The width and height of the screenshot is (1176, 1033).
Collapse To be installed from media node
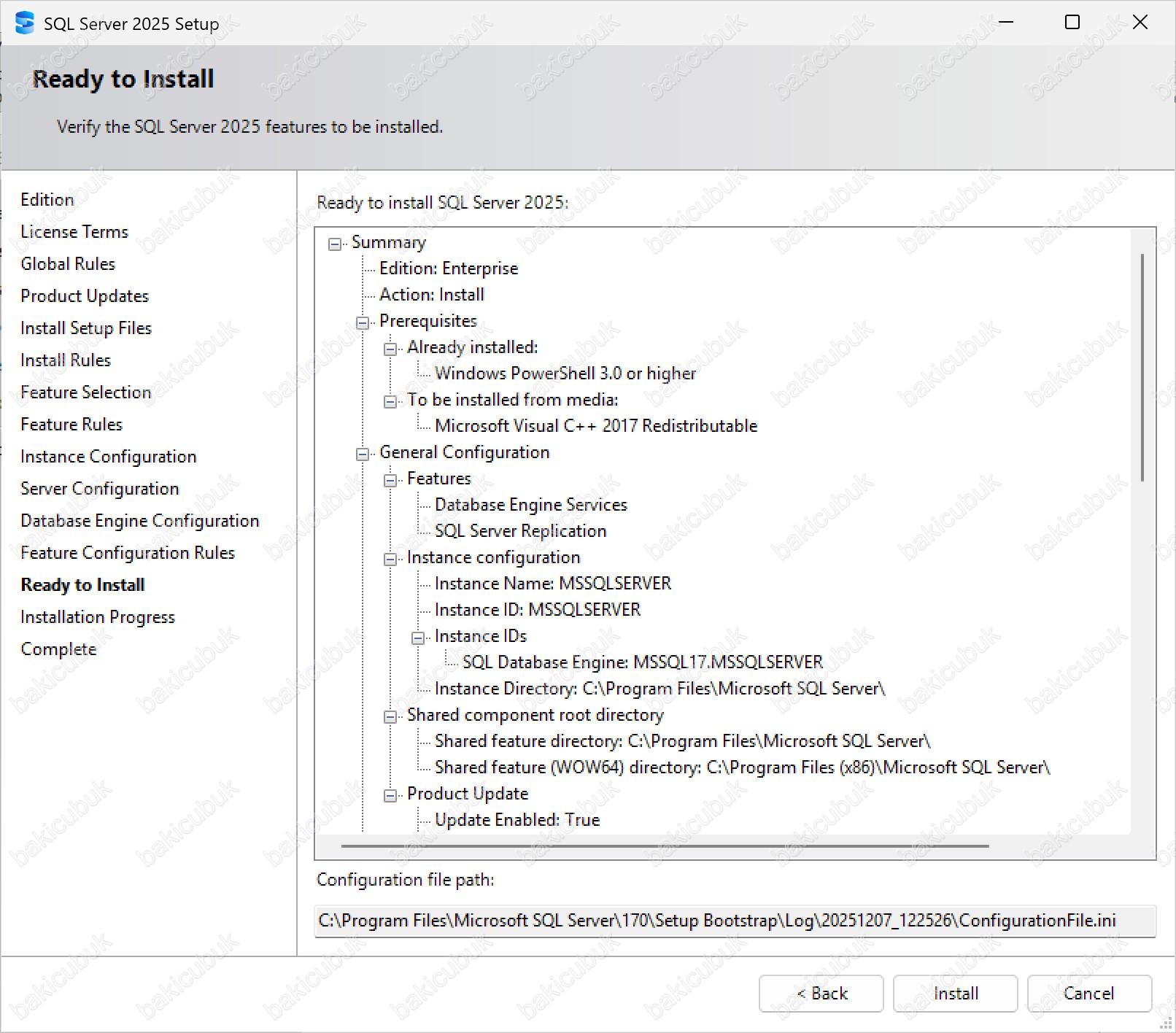(x=390, y=401)
